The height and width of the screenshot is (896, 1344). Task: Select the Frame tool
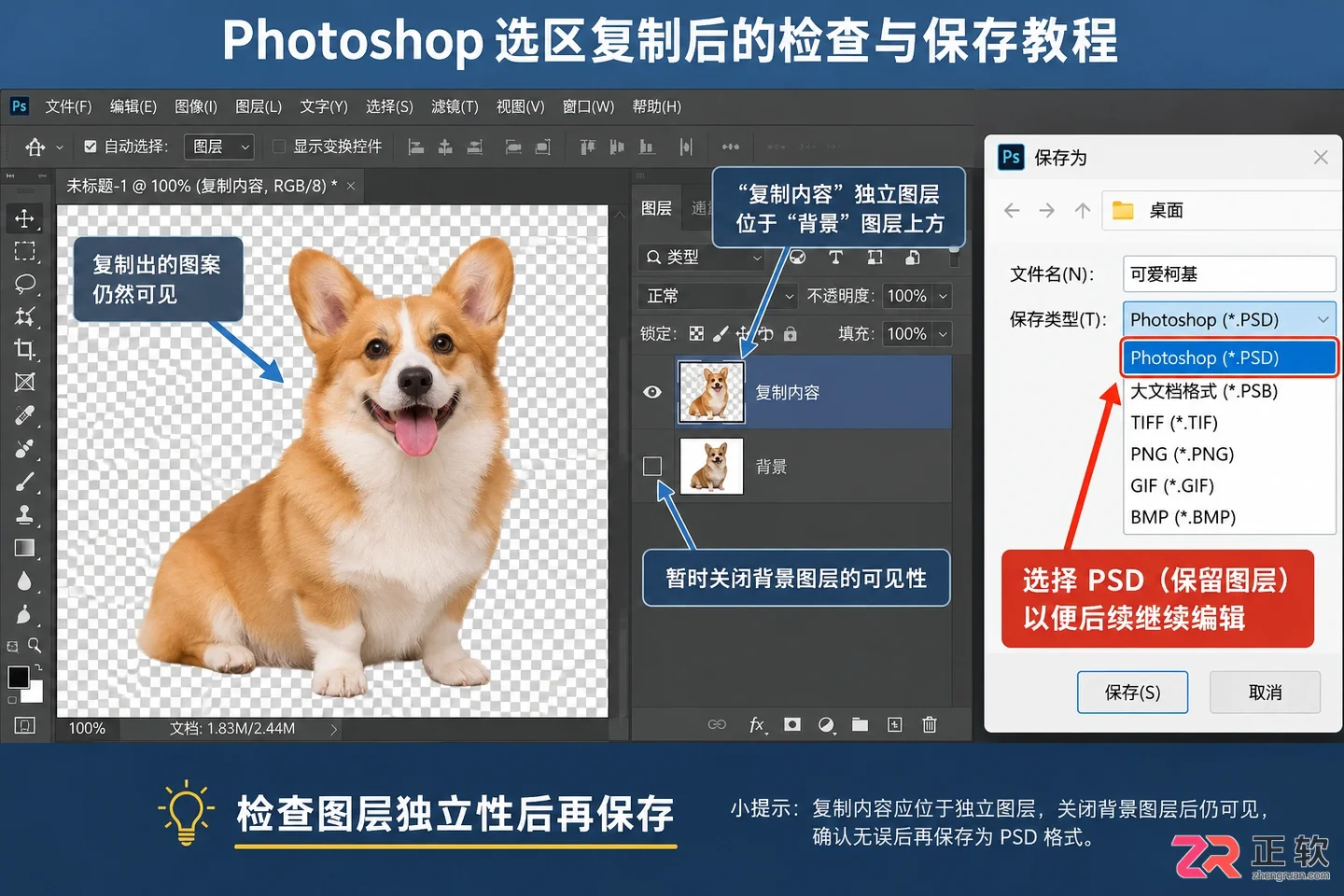point(25,382)
